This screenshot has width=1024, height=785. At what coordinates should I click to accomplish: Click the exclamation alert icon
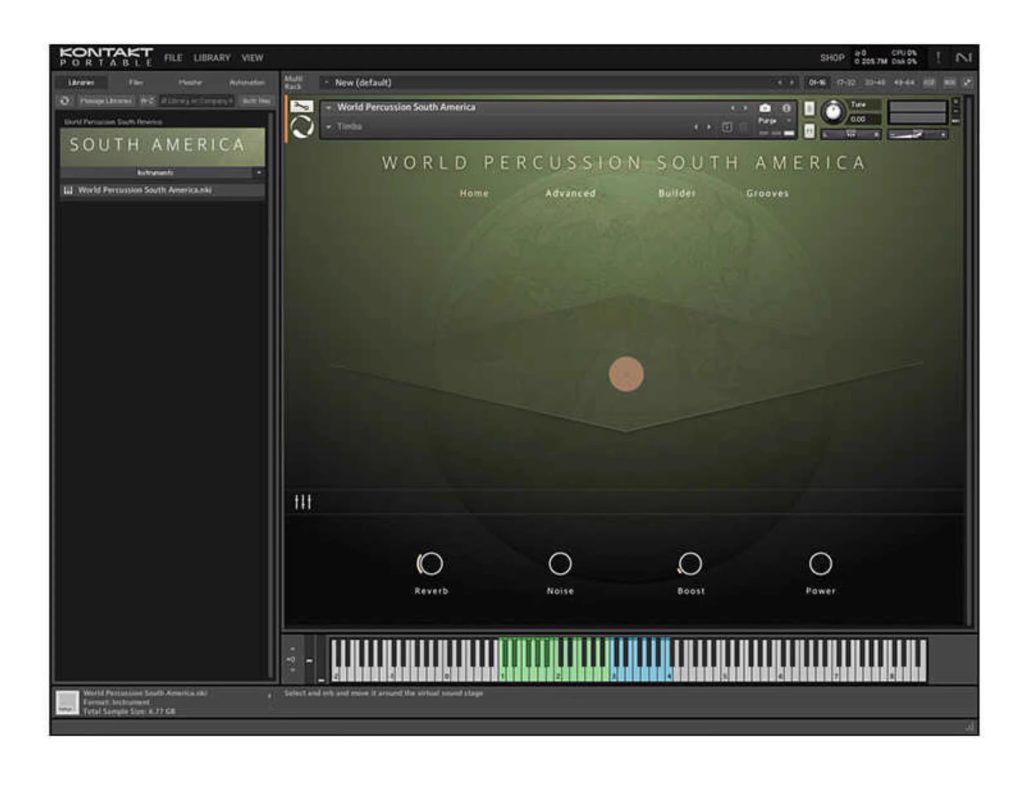pyautogui.click(x=938, y=58)
